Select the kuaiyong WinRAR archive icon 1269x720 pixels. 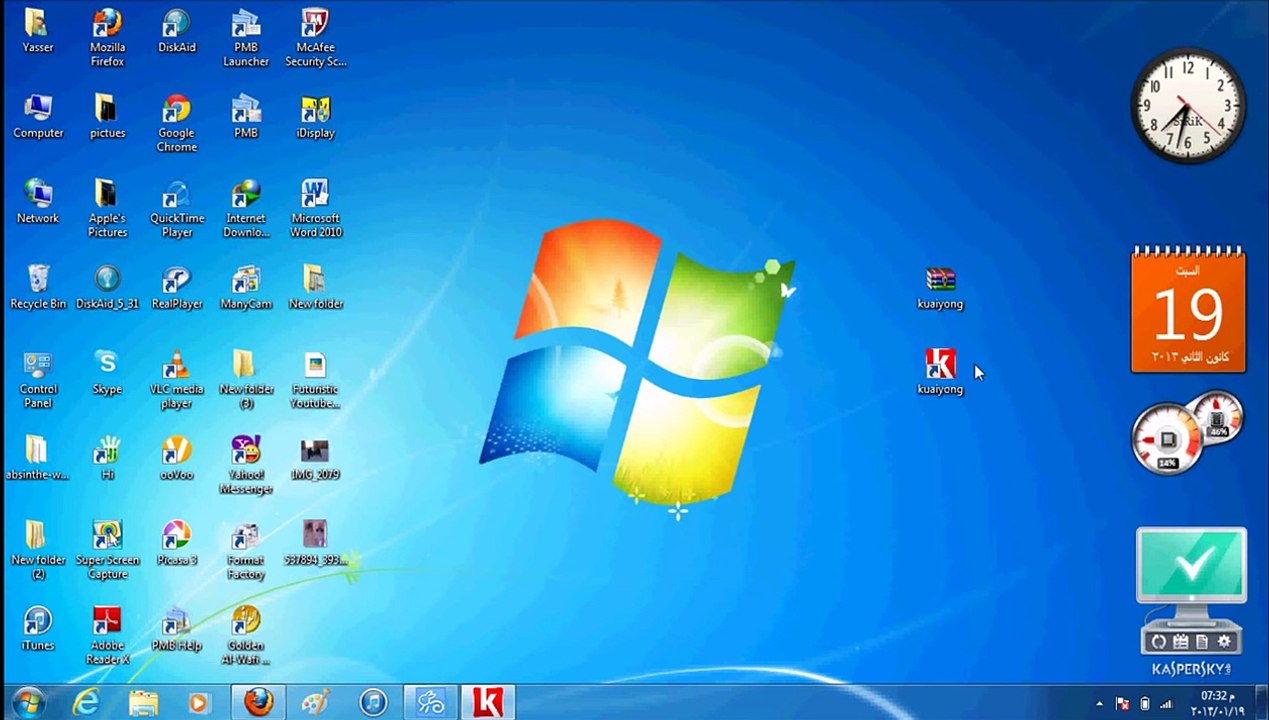[x=940, y=287]
